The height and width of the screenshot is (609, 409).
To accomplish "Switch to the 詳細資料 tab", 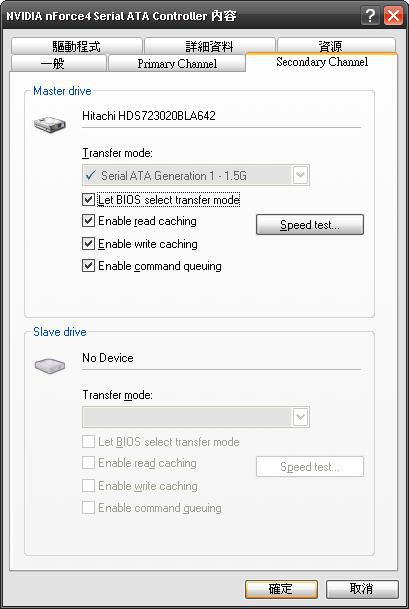I will click(209, 47).
